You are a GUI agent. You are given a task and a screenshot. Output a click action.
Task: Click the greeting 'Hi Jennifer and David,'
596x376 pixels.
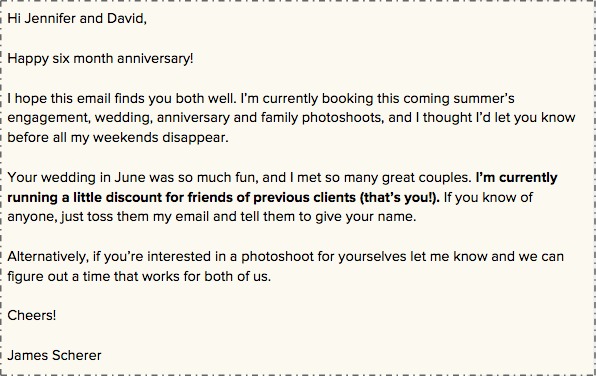click(77, 18)
